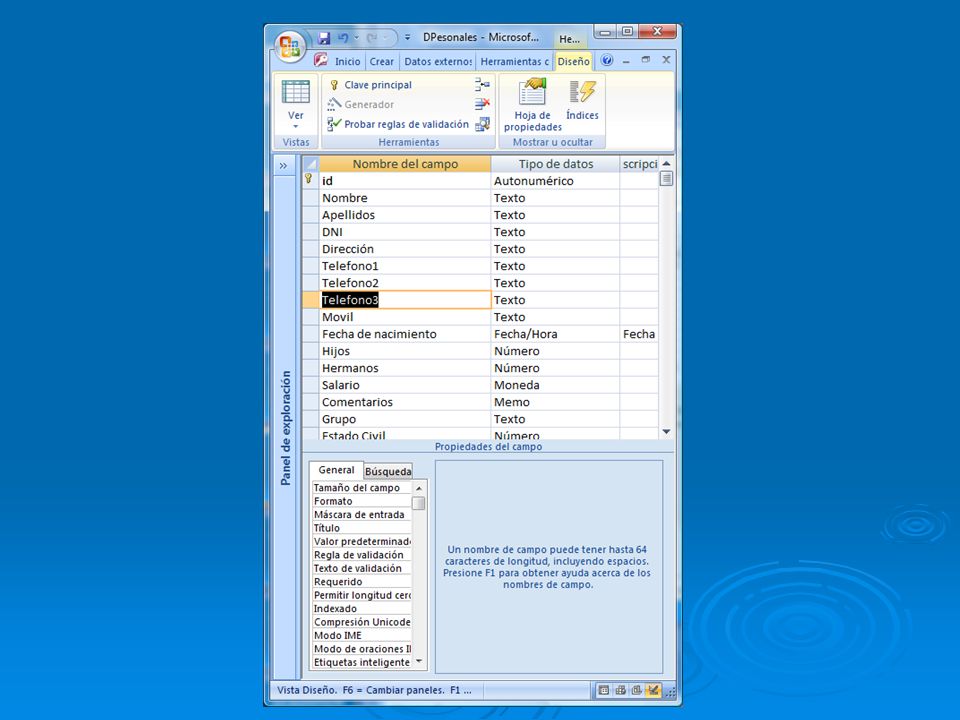960x720 pixels.
Task: Select the Diseño ribbon tab
Action: click(574, 61)
